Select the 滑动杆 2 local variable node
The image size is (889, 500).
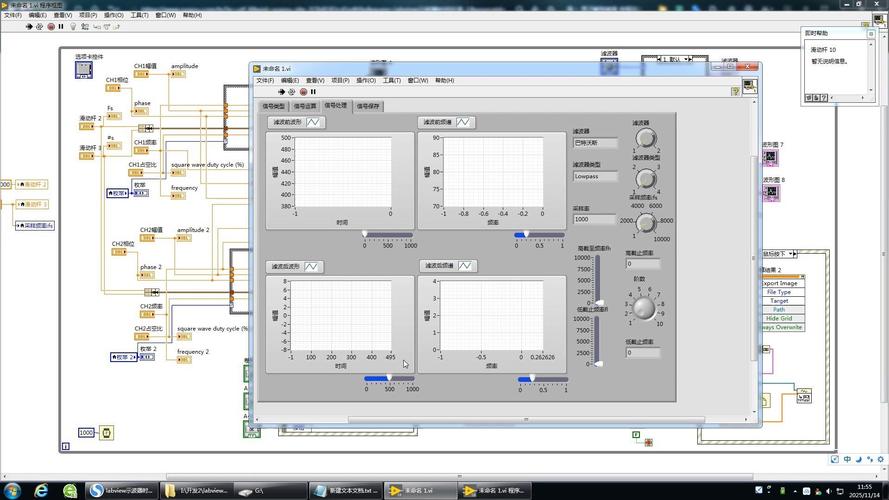(32, 184)
